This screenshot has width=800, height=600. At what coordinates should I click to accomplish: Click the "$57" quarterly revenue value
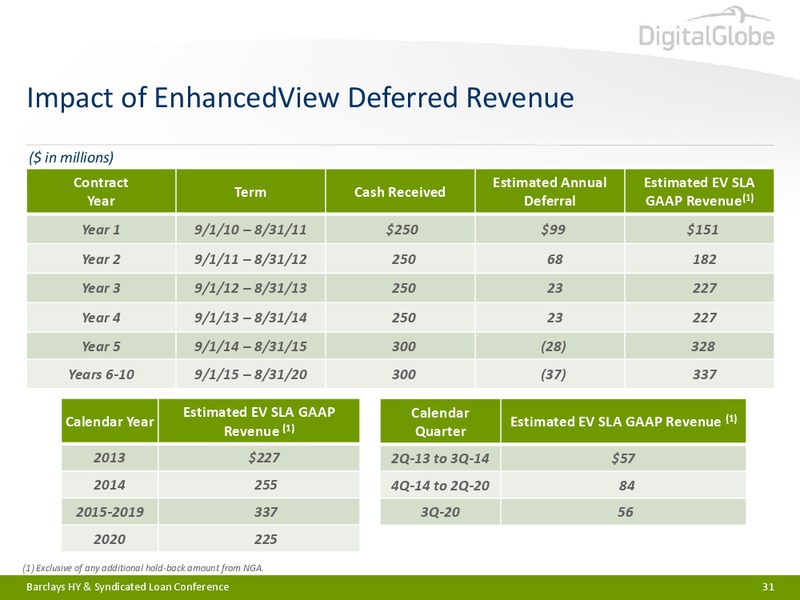coord(623,459)
